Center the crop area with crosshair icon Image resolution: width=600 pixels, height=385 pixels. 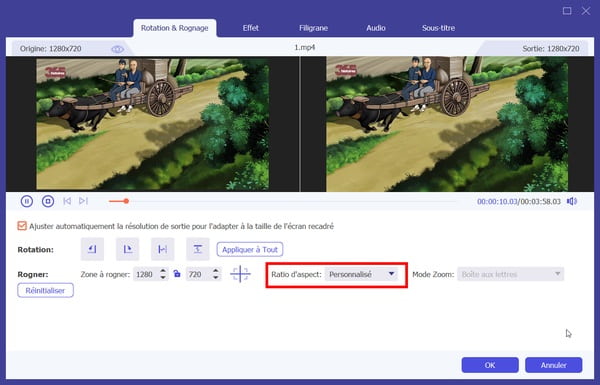click(x=240, y=274)
